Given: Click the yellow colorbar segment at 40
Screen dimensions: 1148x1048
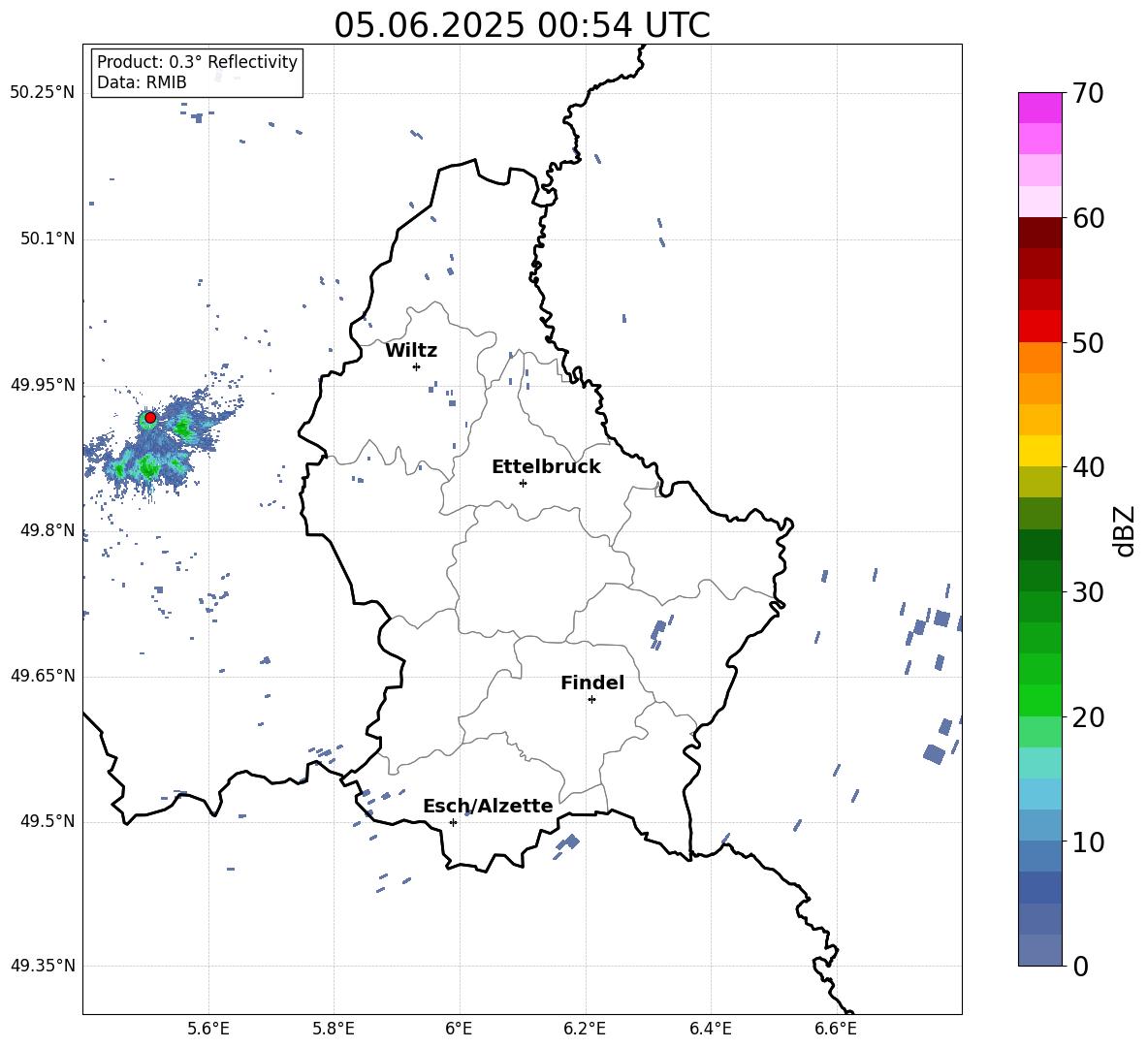Looking at the screenshot, I should pos(1039,451).
